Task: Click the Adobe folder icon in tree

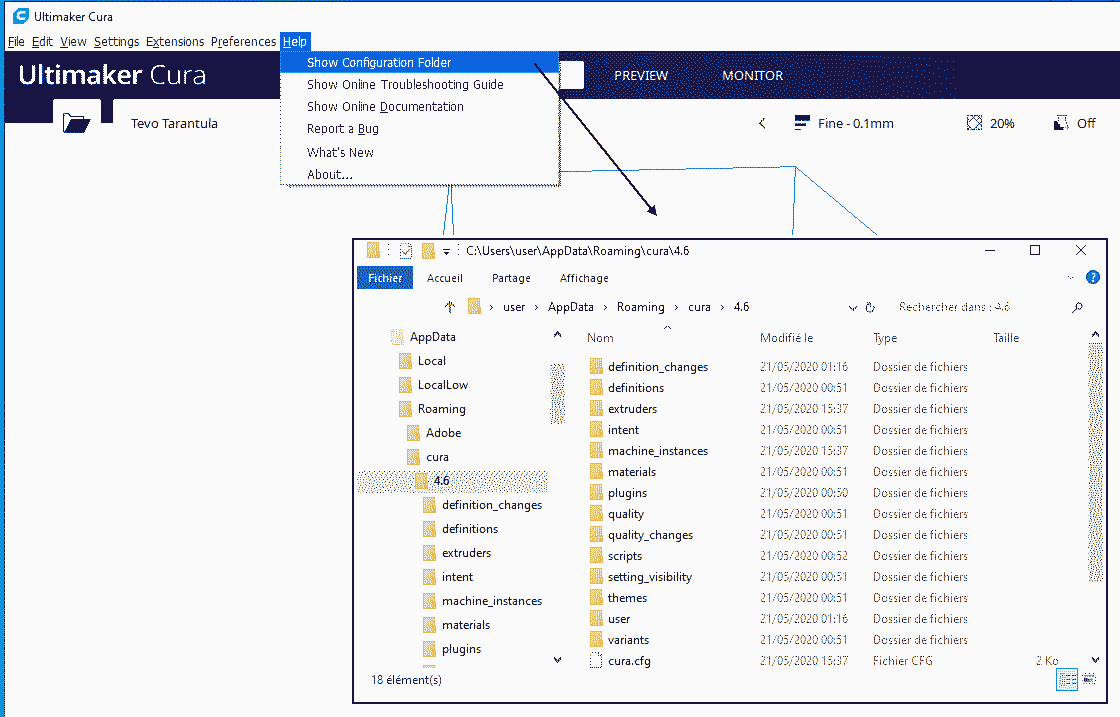Action: (x=414, y=433)
